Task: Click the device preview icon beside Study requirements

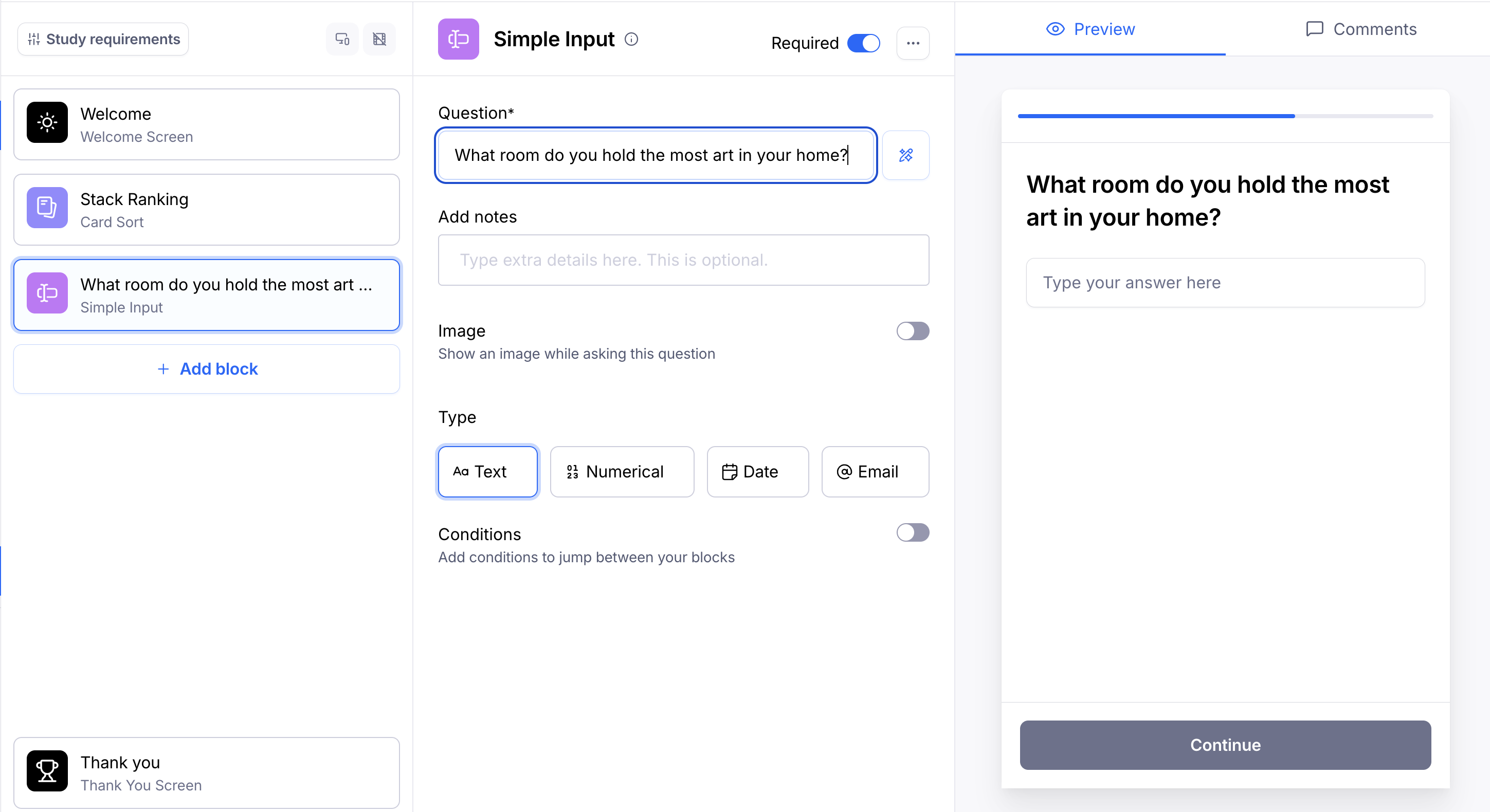Action: coord(342,40)
